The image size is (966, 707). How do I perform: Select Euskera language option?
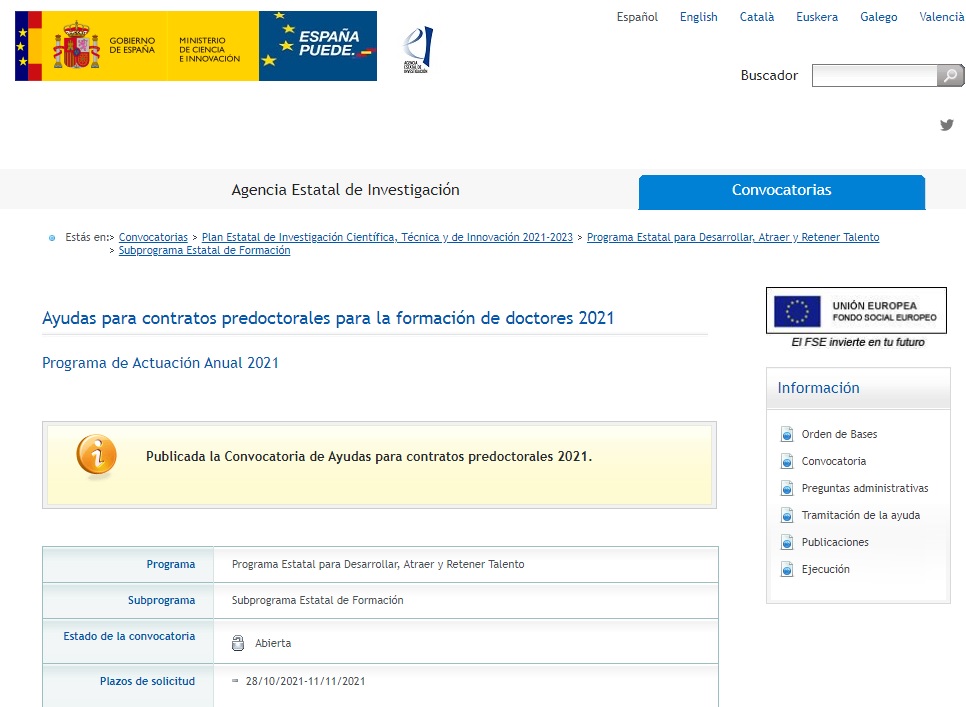click(x=817, y=17)
